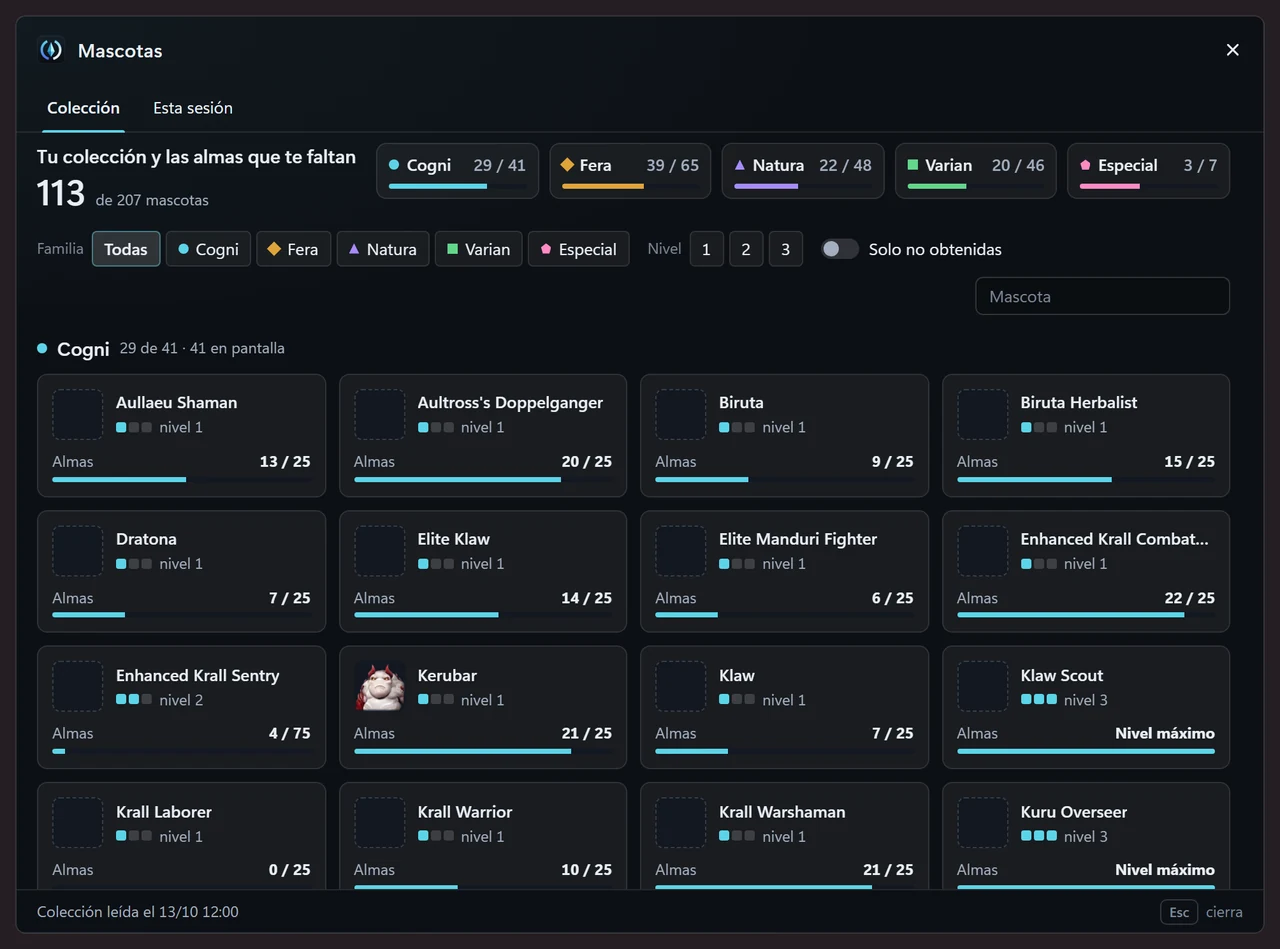The height and width of the screenshot is (949, 1280).
Task: Click the empty portrait slot of Dratona
Action: pyautogui.click(x=78, y=551)
